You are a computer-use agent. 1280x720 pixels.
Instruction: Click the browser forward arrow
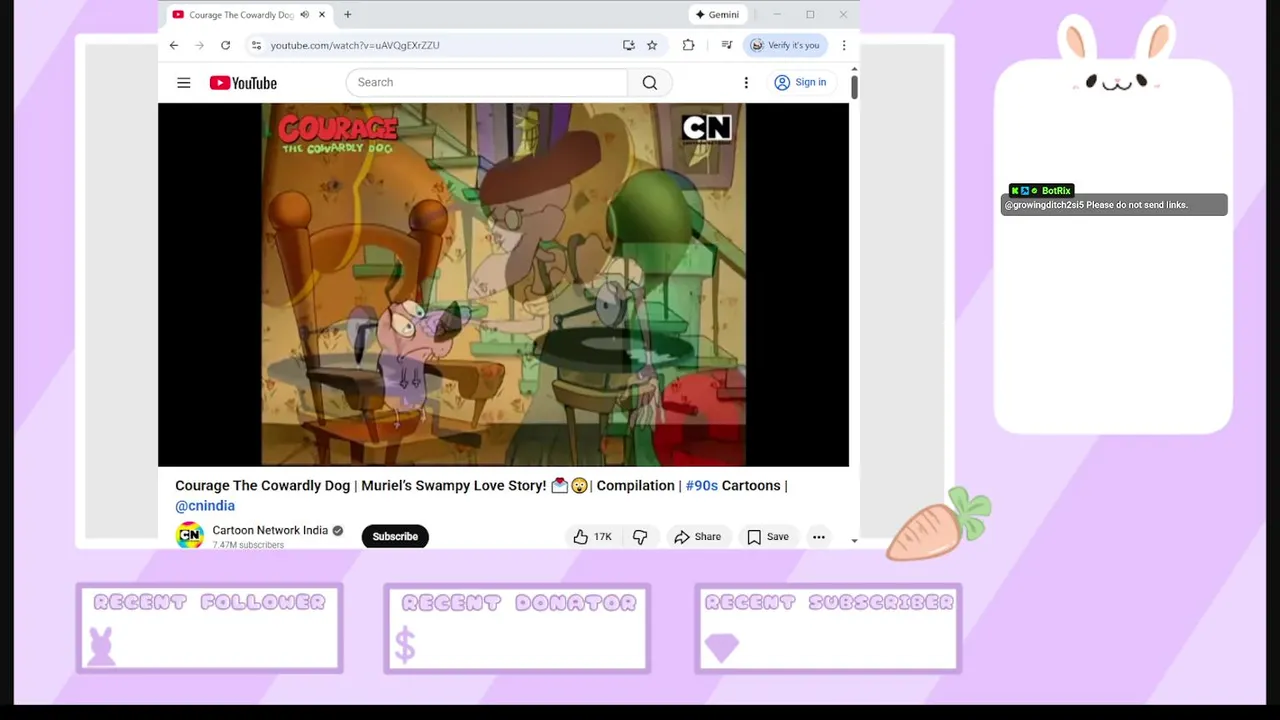tap(199, 45)
